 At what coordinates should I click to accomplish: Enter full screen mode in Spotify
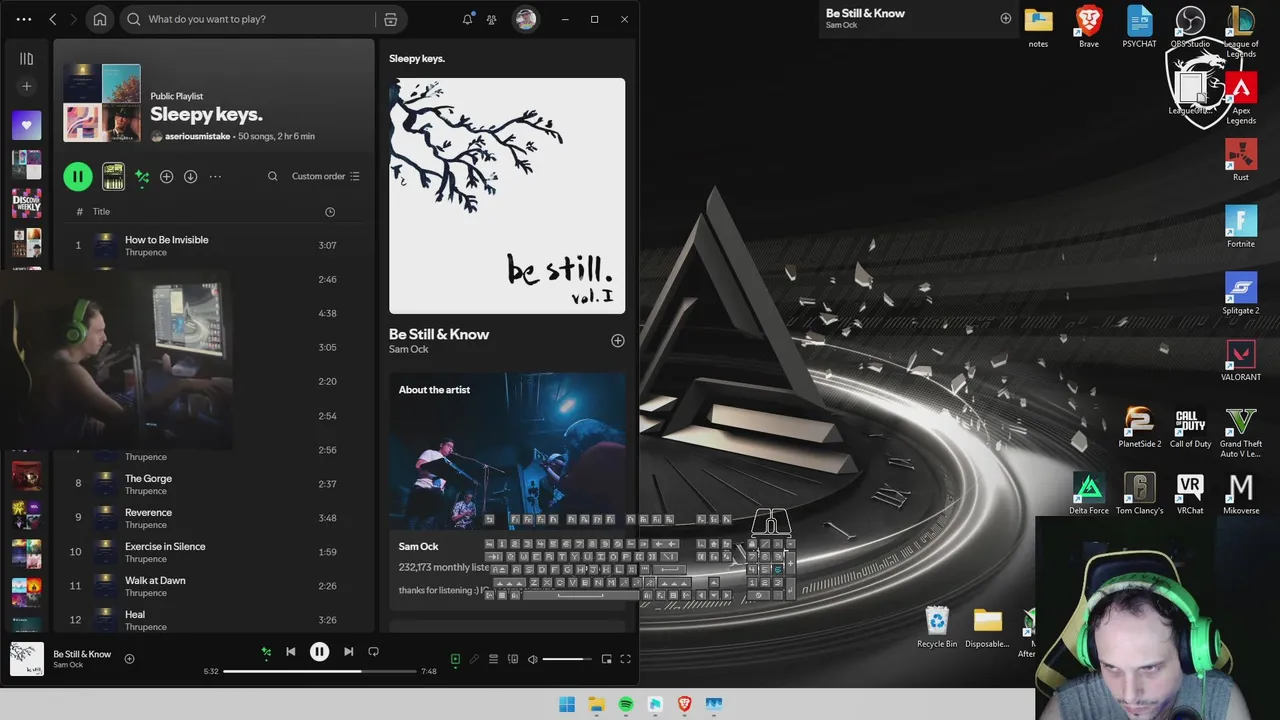[625, 659]
